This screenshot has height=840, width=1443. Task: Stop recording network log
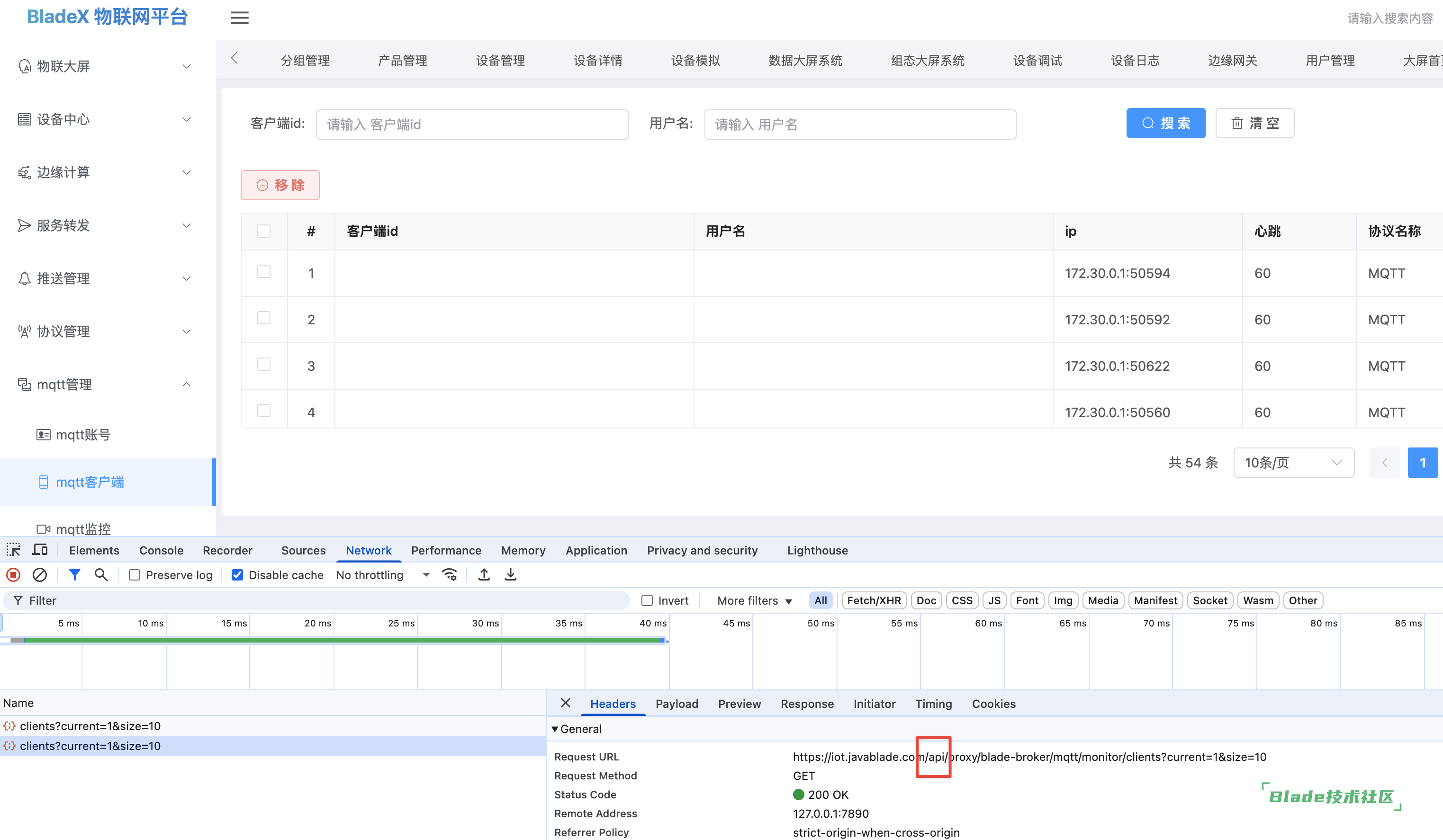tap(13, 574)
